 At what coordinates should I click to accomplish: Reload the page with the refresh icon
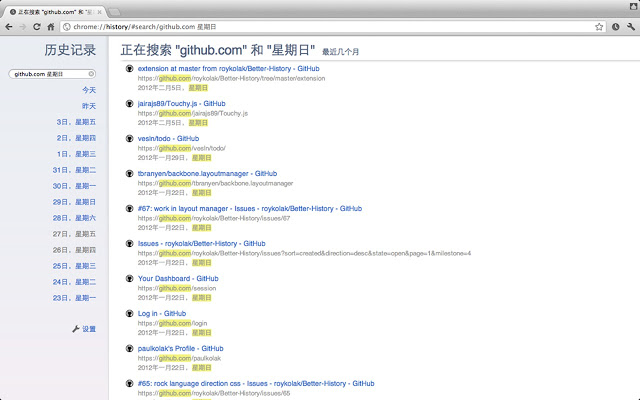coord(37,27)
